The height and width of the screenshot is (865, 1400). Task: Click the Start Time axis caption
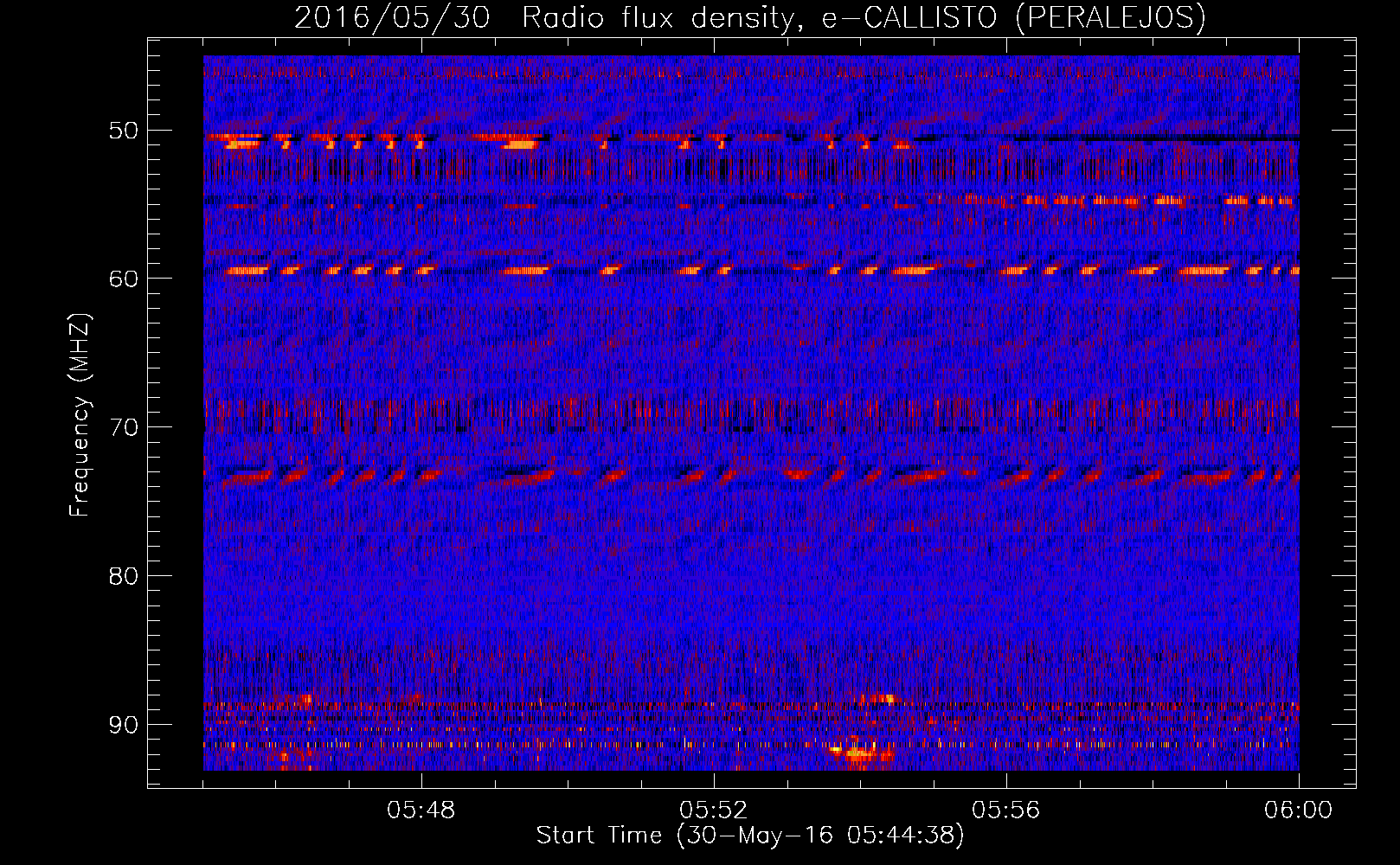point(750,836)
